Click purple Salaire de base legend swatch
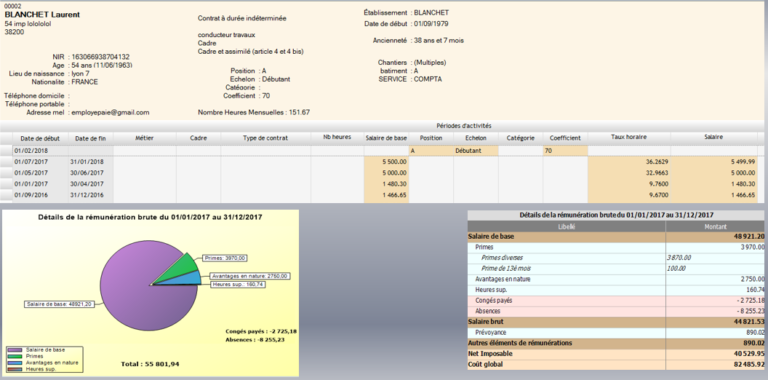768x380 pixels. (x=15, y=350)
